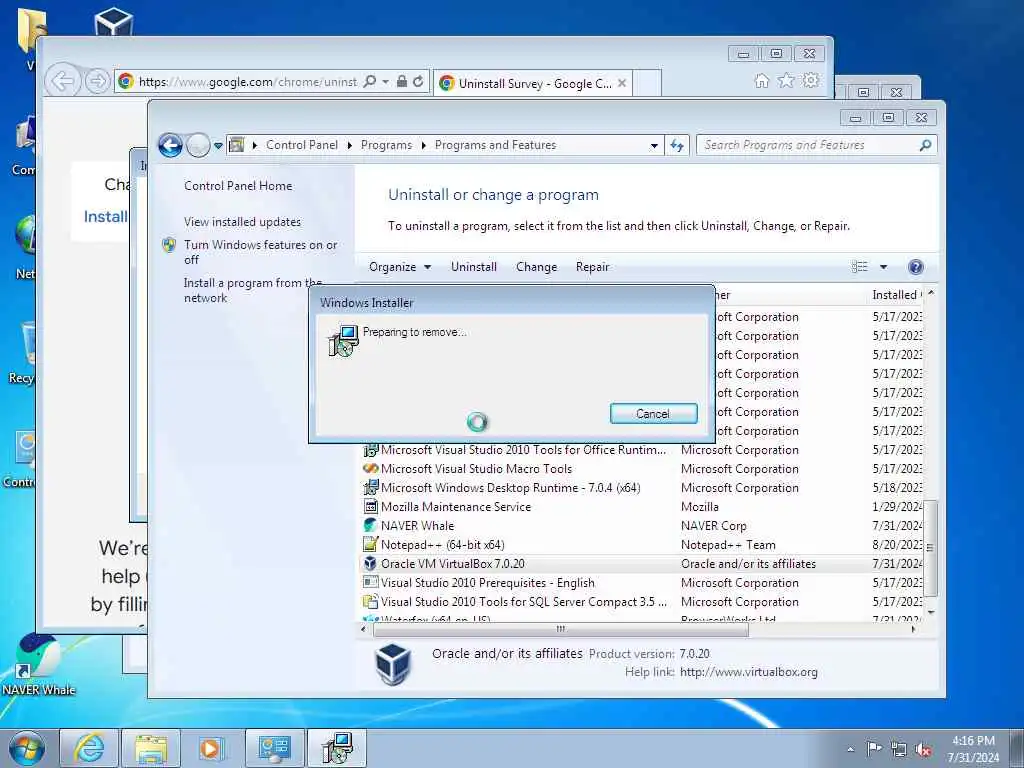Open Windows Explorer folder from the taskbar
Viewport: 1024px width, 768px height.
(151, 748)
